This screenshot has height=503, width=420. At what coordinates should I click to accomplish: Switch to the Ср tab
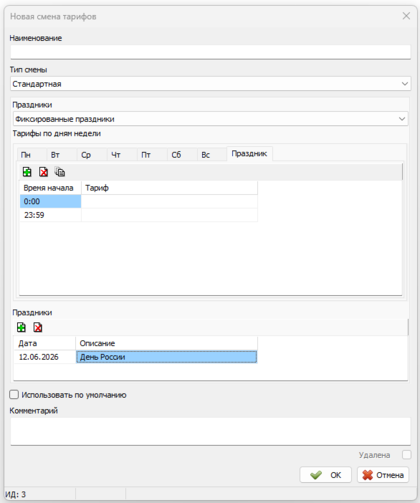(x=92, y=155)
